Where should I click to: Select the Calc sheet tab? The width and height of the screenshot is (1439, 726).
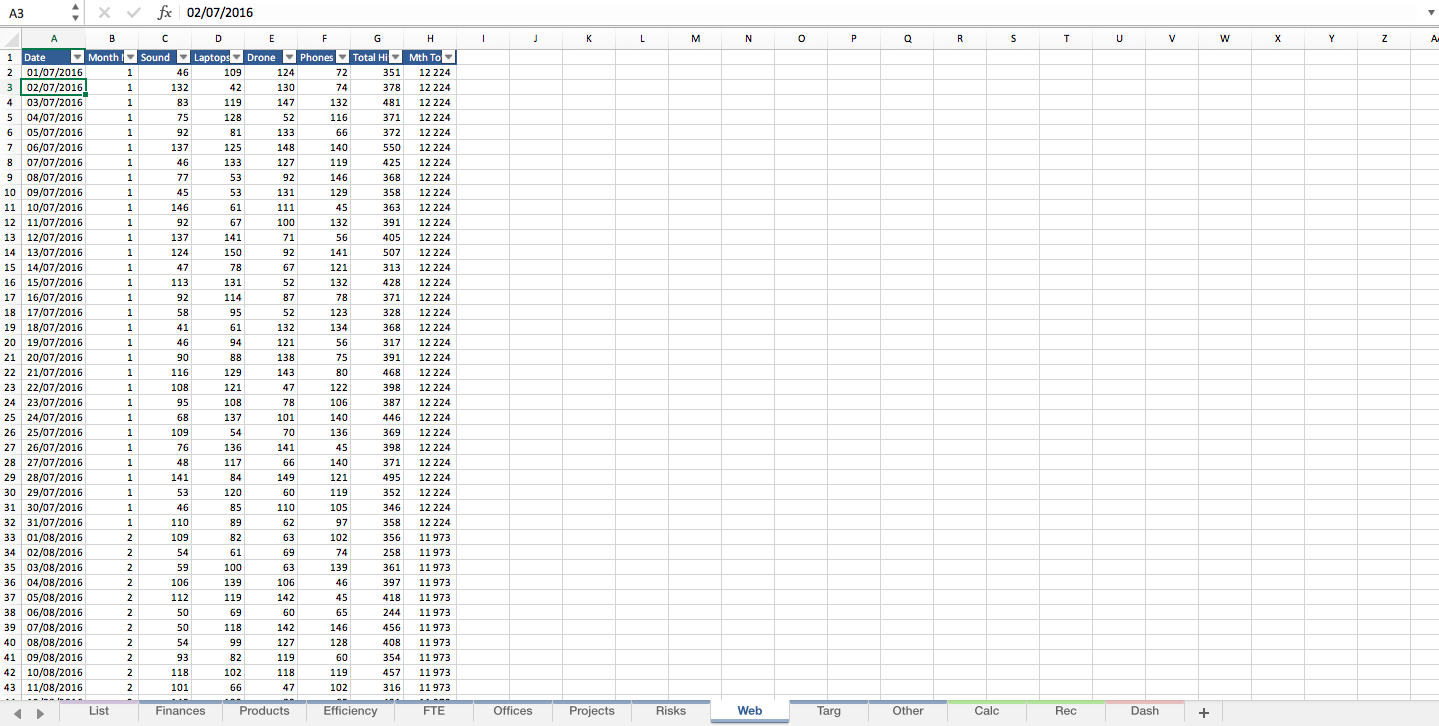coord(985,711)
